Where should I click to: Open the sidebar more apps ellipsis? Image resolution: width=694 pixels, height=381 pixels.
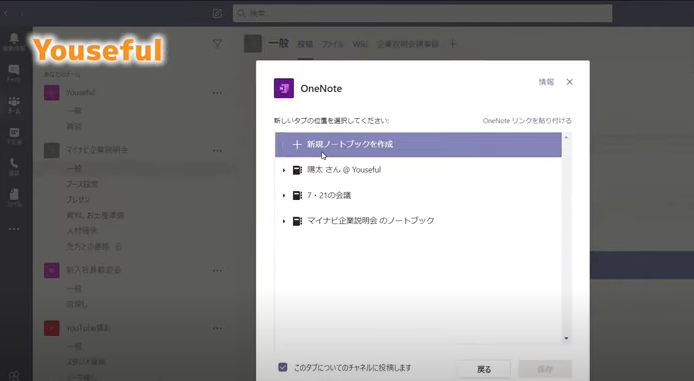[14, 229]
